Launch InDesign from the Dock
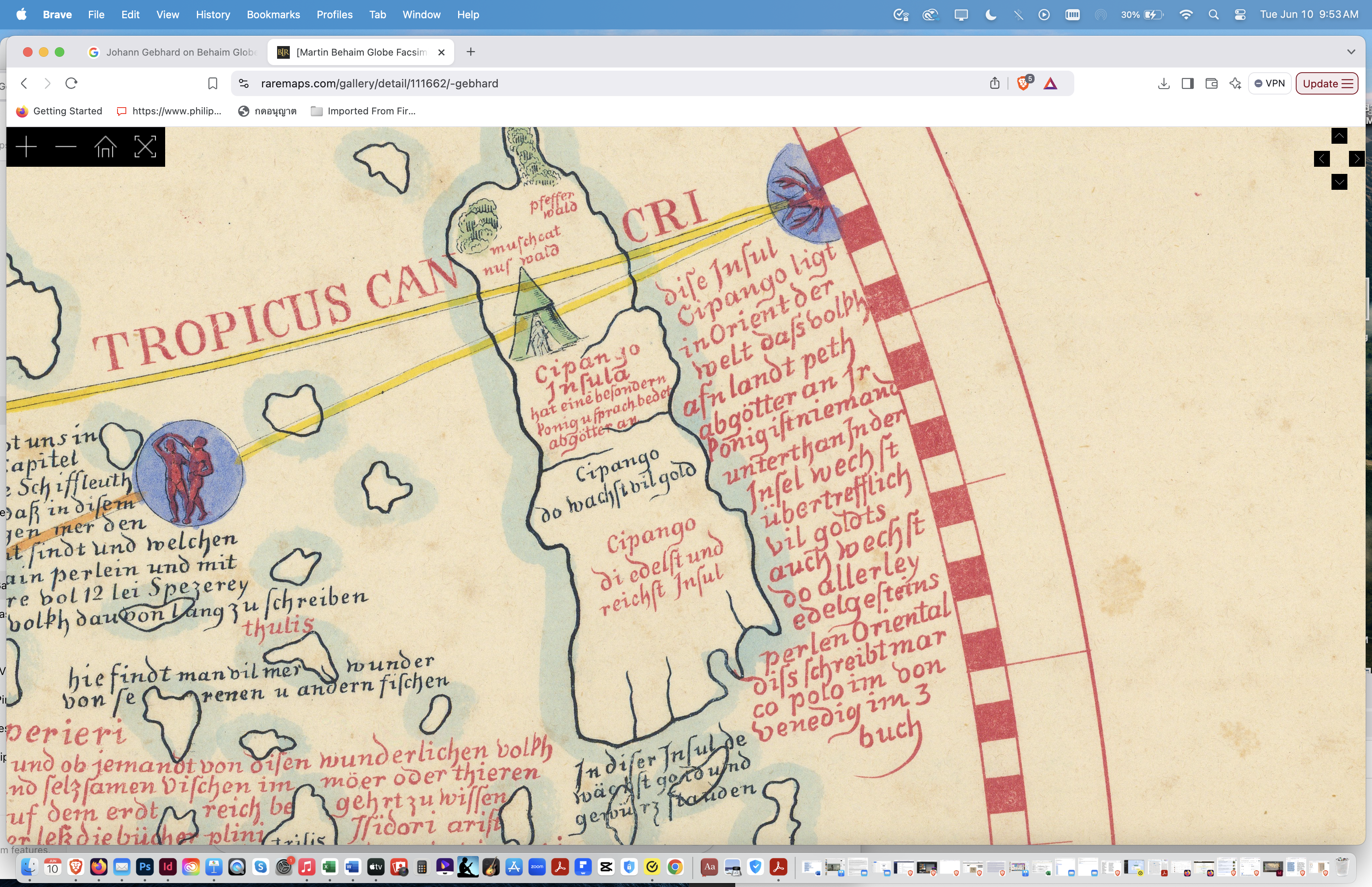 coord(168,867)
